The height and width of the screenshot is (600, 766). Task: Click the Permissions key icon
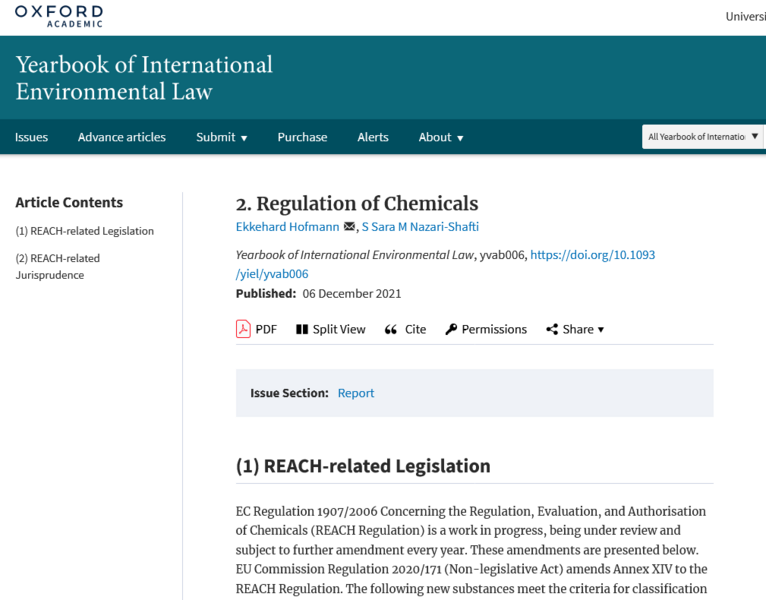click(451, 329)
